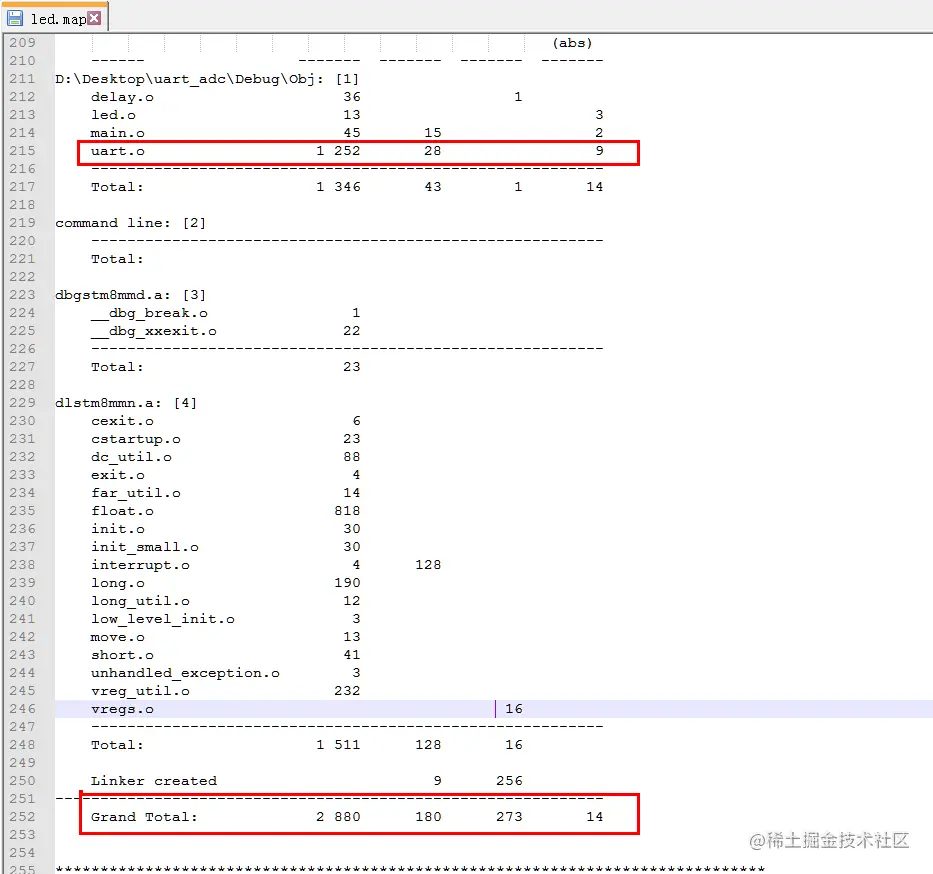Click the '(abs)' column header text
This screenshot has width=933, height=874.
572,43
